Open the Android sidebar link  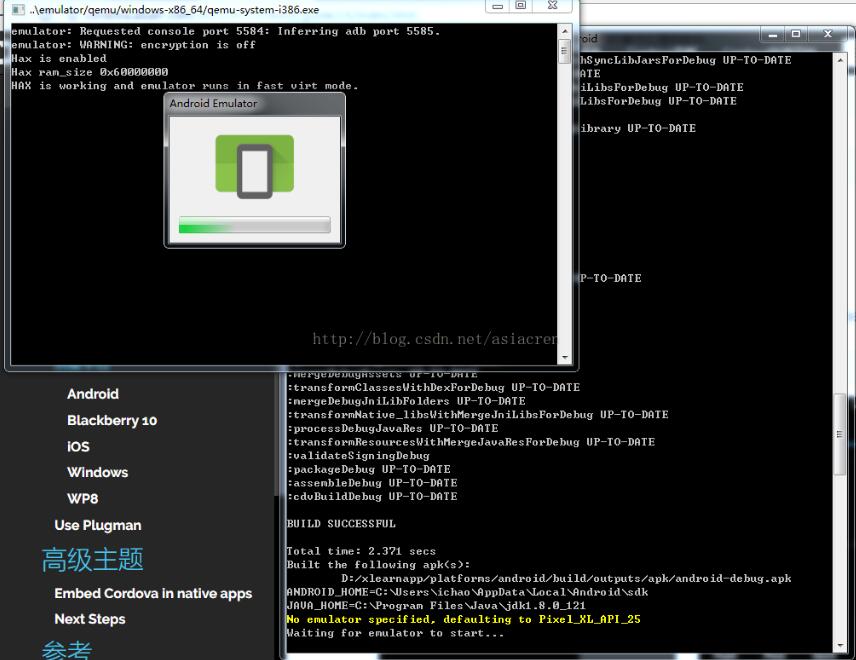pos(93,394)
